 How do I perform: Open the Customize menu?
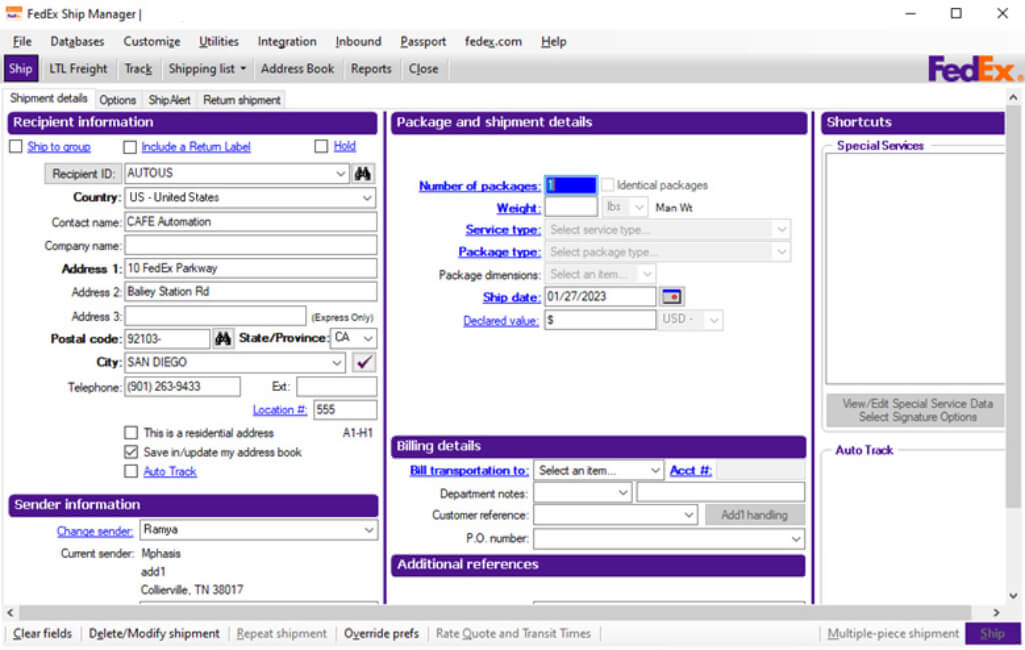click(152, 42)
